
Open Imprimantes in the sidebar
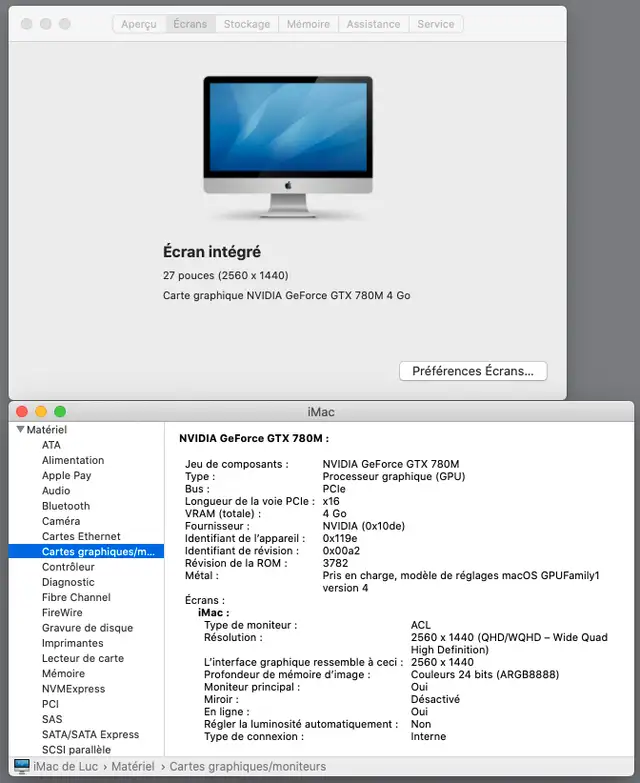pos(72,643)
